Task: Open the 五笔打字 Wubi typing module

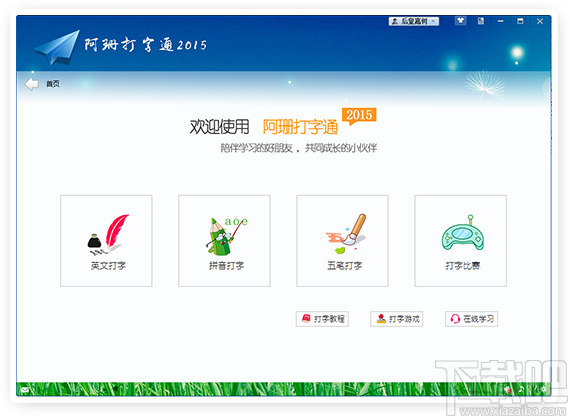Action: click(342, 241)
